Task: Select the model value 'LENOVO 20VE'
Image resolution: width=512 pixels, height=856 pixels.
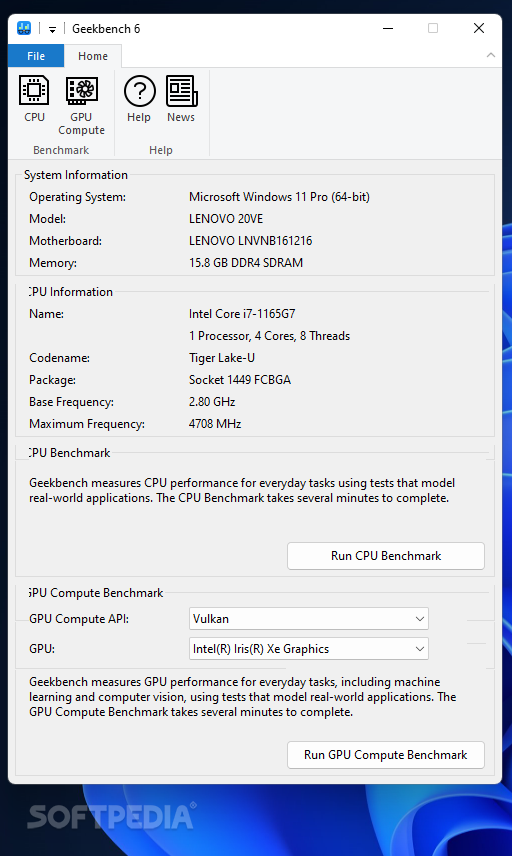Action: click(x=226, y=219)
